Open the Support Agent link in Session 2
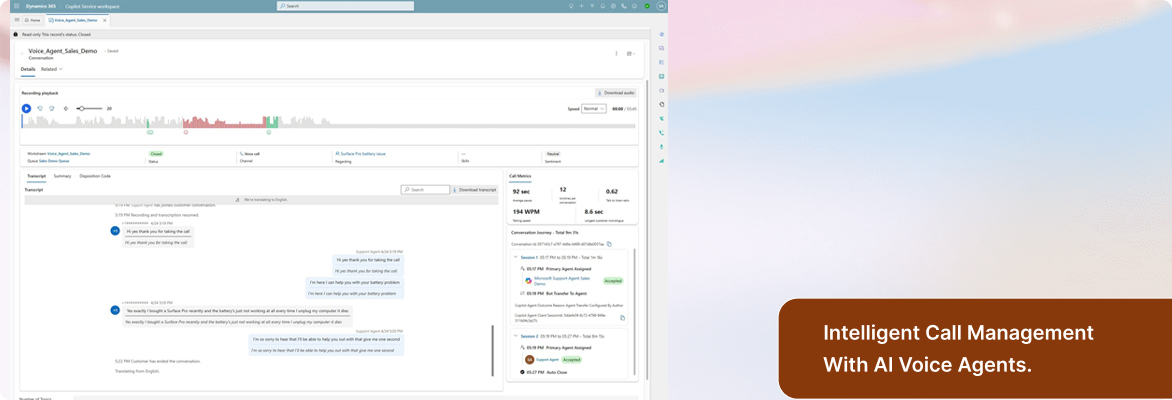This screenshot has width=1172, height=400. click(x=547, y=360)
